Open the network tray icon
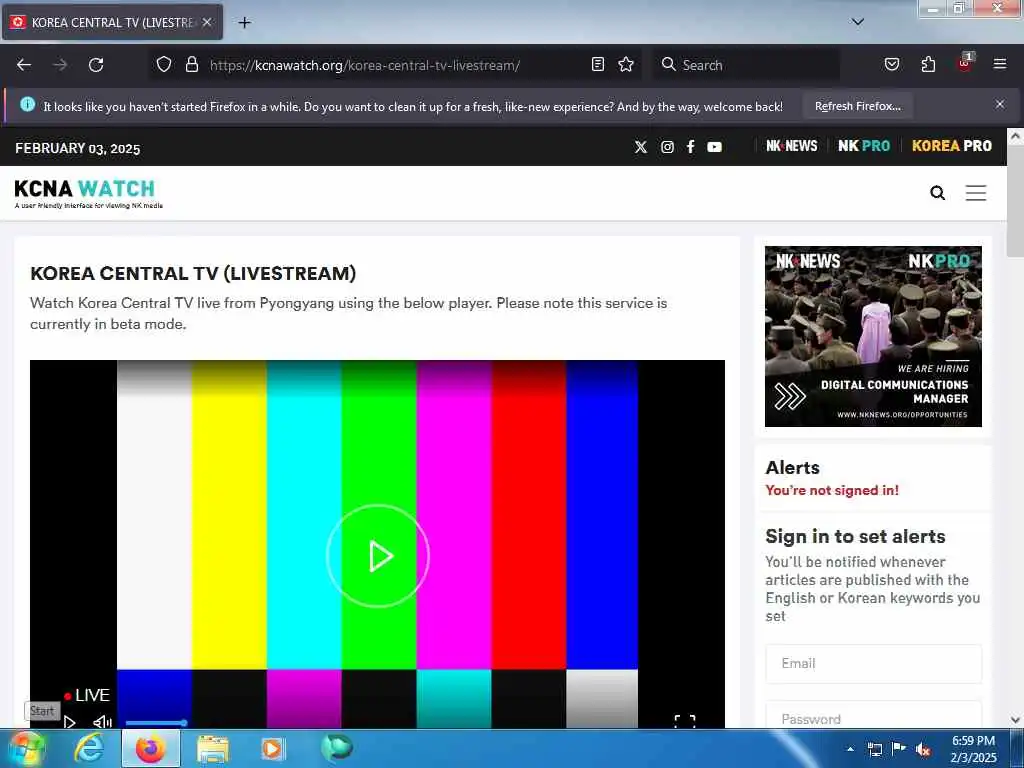The height and width of the screenshot is (768, 1024). (874, 750)
